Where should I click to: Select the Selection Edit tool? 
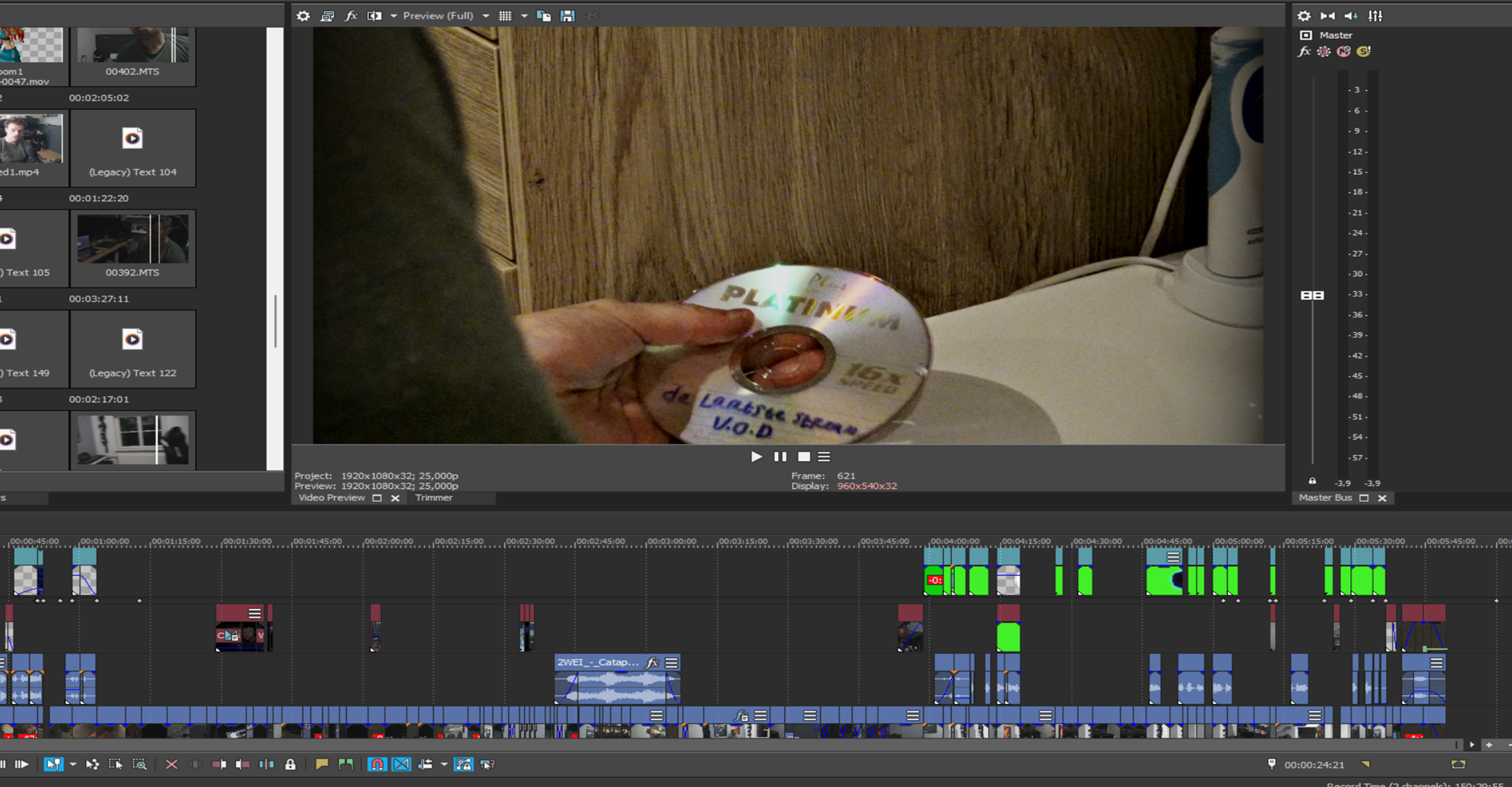[x=116, y=764]
